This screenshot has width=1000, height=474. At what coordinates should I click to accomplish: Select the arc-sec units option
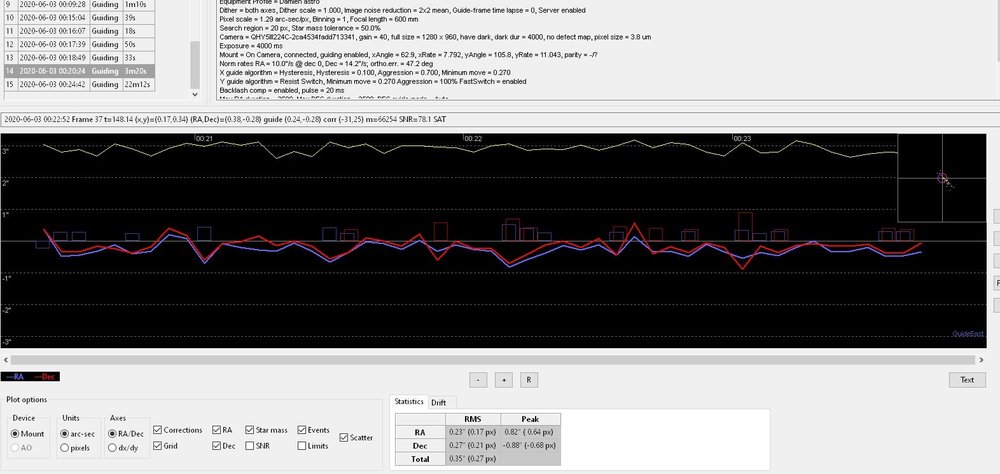(x=64, y=434)
